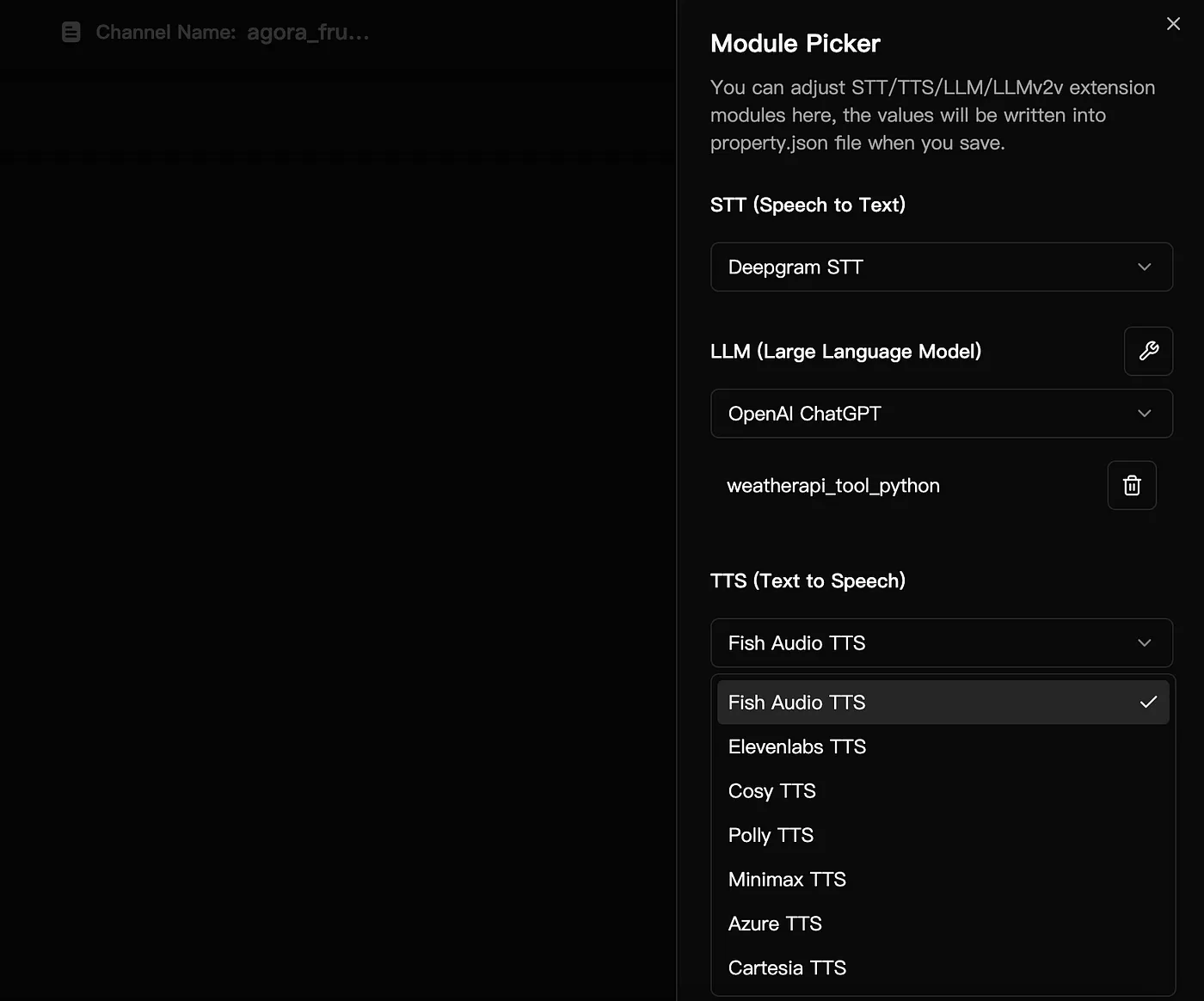Close the Module Picker panel
The image size is (1204, 1001).
pos(1173,24)
